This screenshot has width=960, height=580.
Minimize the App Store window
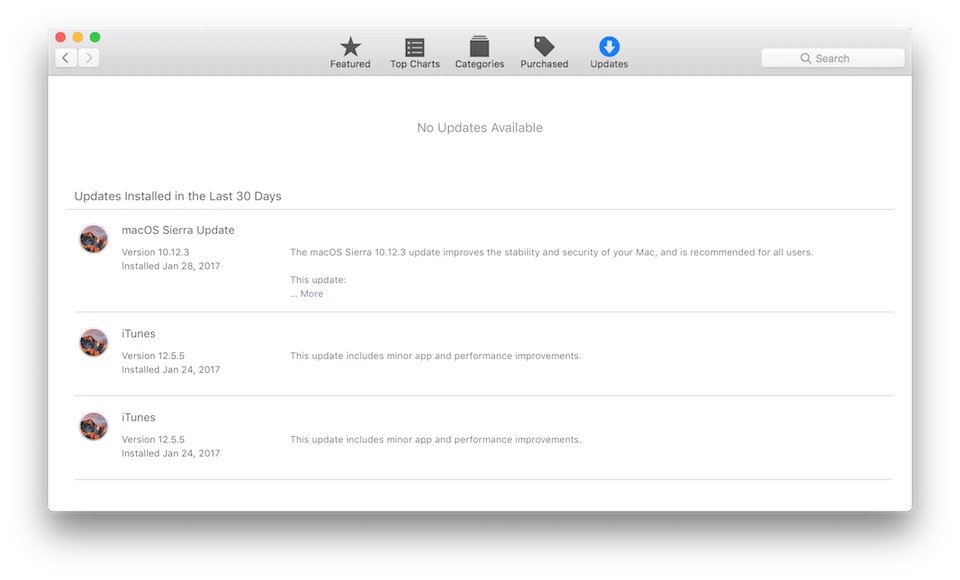coord(78,37)
